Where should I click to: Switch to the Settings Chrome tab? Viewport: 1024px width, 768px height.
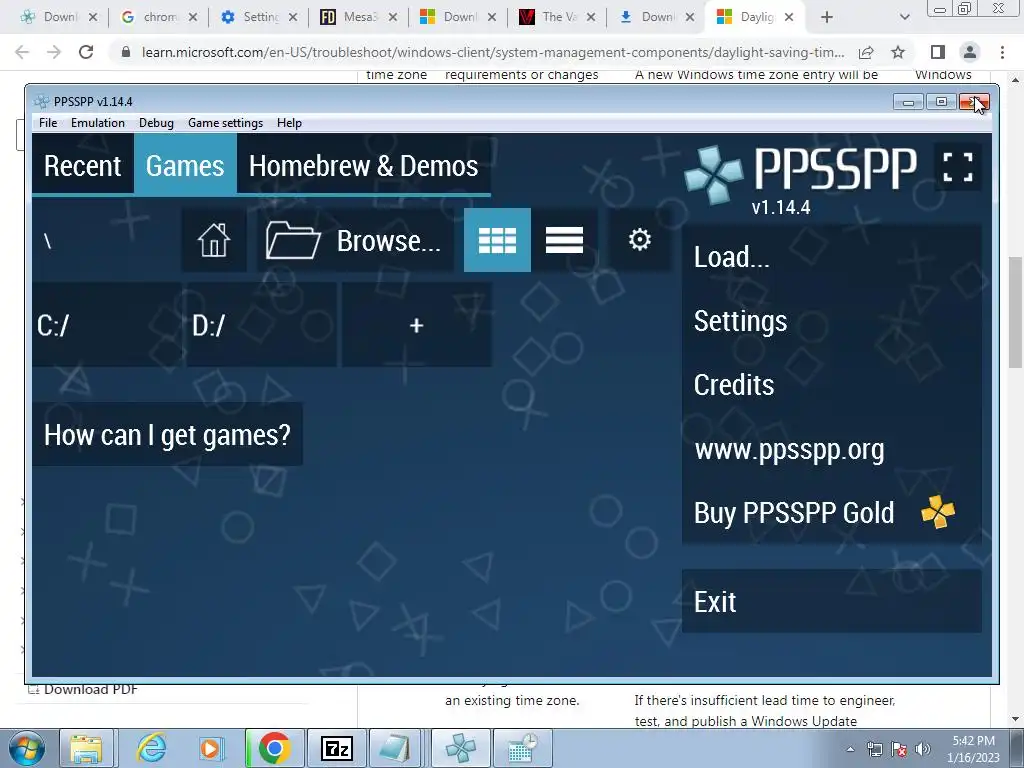[x=259, y=18]
